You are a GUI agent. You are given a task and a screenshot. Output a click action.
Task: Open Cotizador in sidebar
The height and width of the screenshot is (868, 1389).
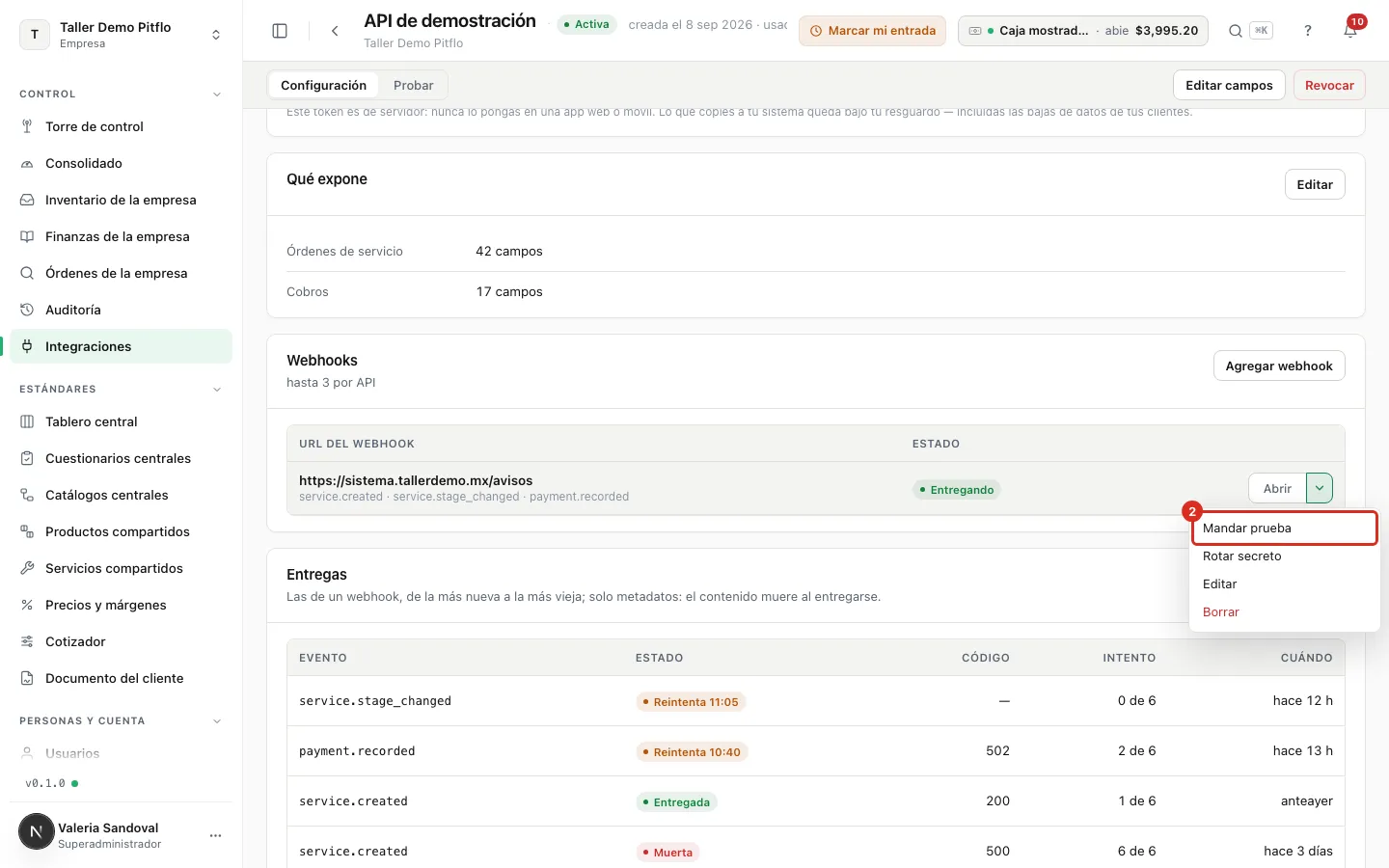click(x=122, y=641)
